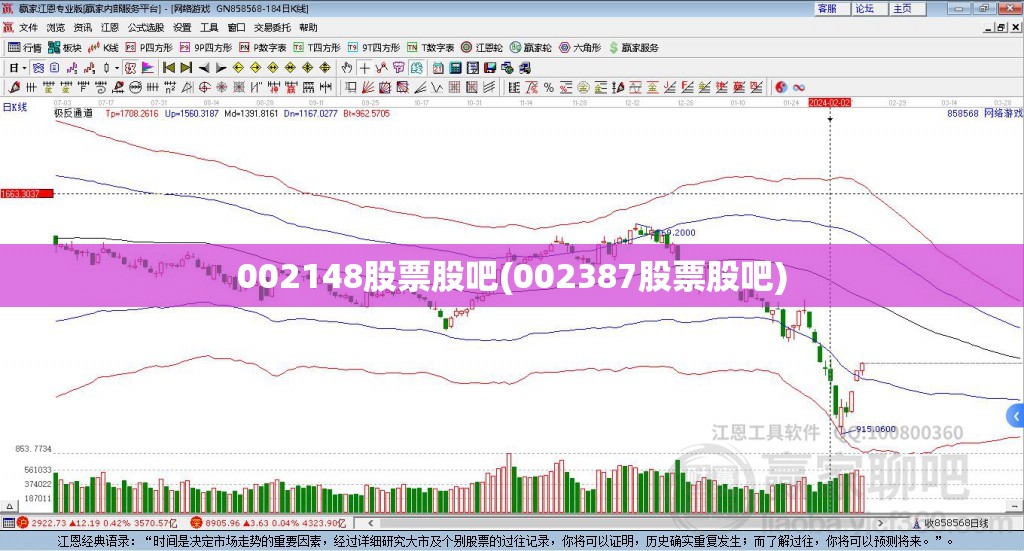The width and height of the screenshot is (1024, 551).
Task: Click the infinity symbol icon
Action: coord(798,87)
